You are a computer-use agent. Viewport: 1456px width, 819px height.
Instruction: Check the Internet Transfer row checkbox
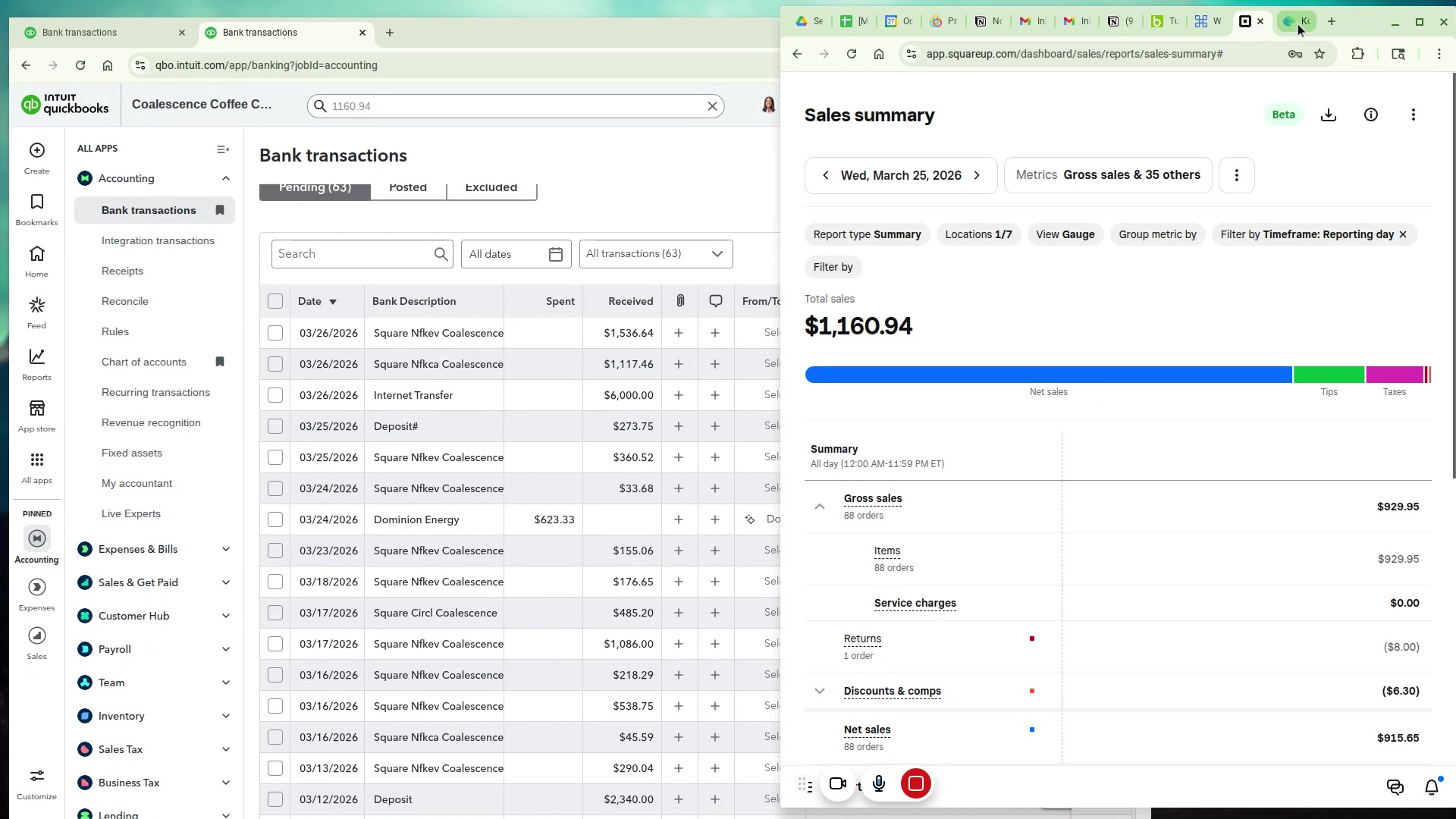tap(275, 395)
